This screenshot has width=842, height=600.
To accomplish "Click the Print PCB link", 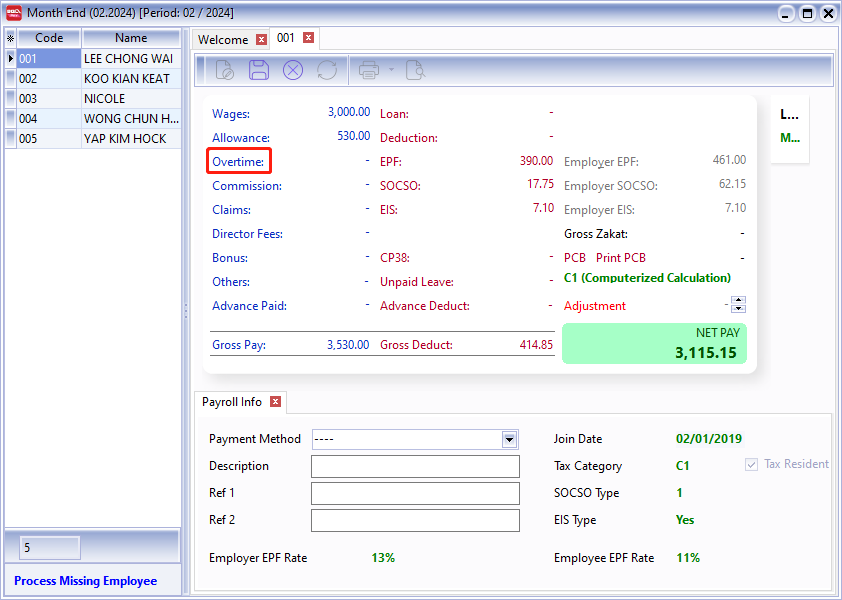I will [621, 258].
